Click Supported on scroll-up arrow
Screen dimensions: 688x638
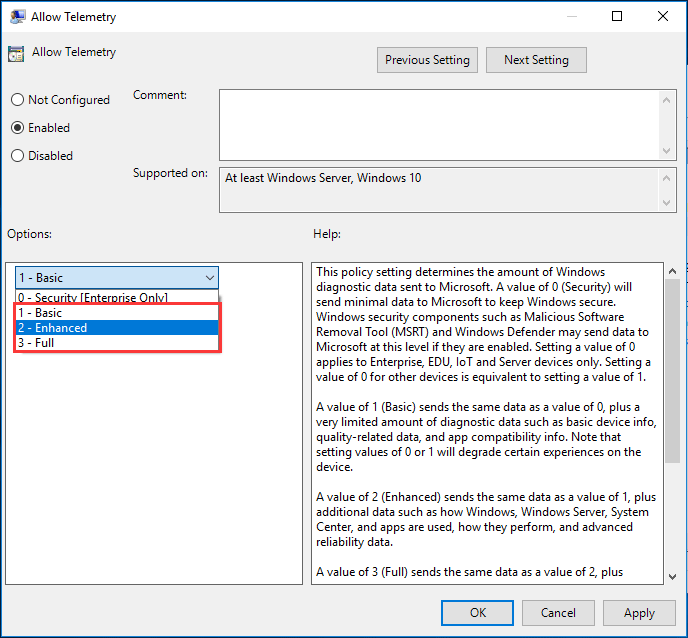pyautogui.click(x=666, y=178)
